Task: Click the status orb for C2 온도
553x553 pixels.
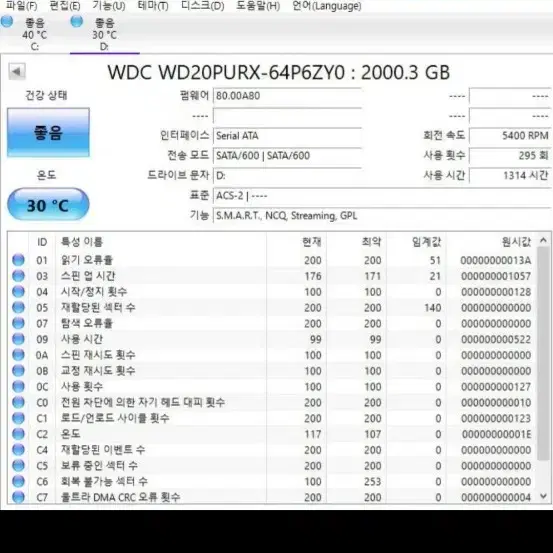Action: (x=18, y=434)
